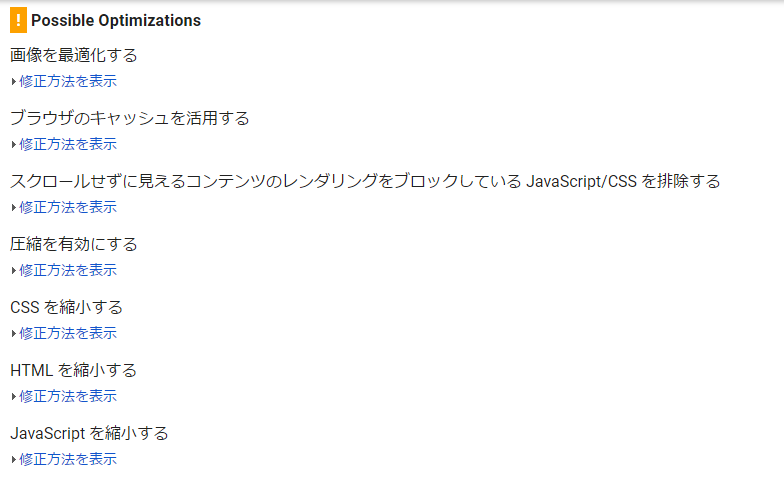The height and width of the screenshot is (492, 784).
Task: Expand the triangle arrow under JavaScript を縮小する
Action: point(14,460)
